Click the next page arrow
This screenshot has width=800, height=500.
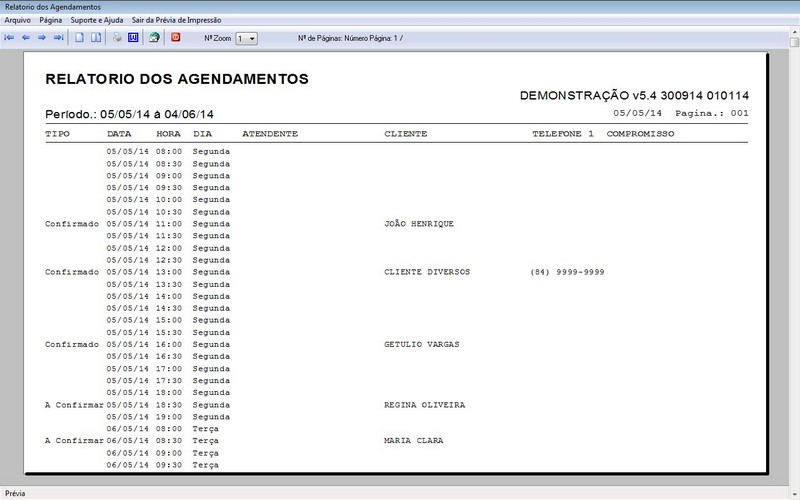[x=42, y=38]
